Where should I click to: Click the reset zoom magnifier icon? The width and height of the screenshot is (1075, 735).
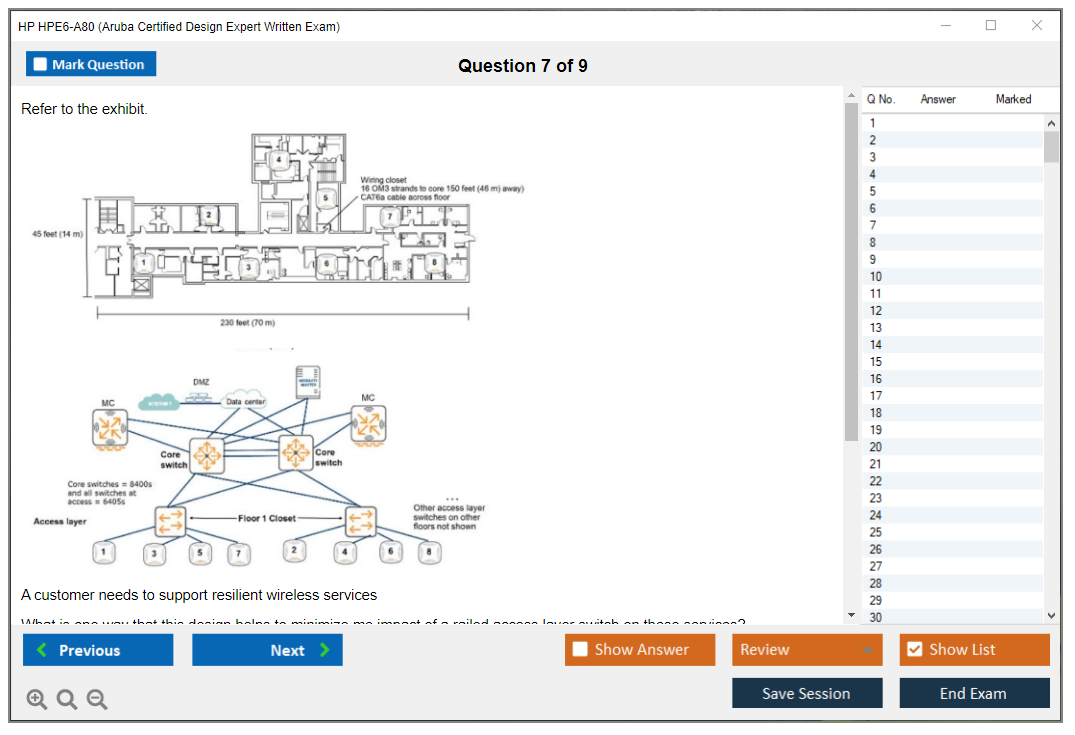tap(67, 700)
